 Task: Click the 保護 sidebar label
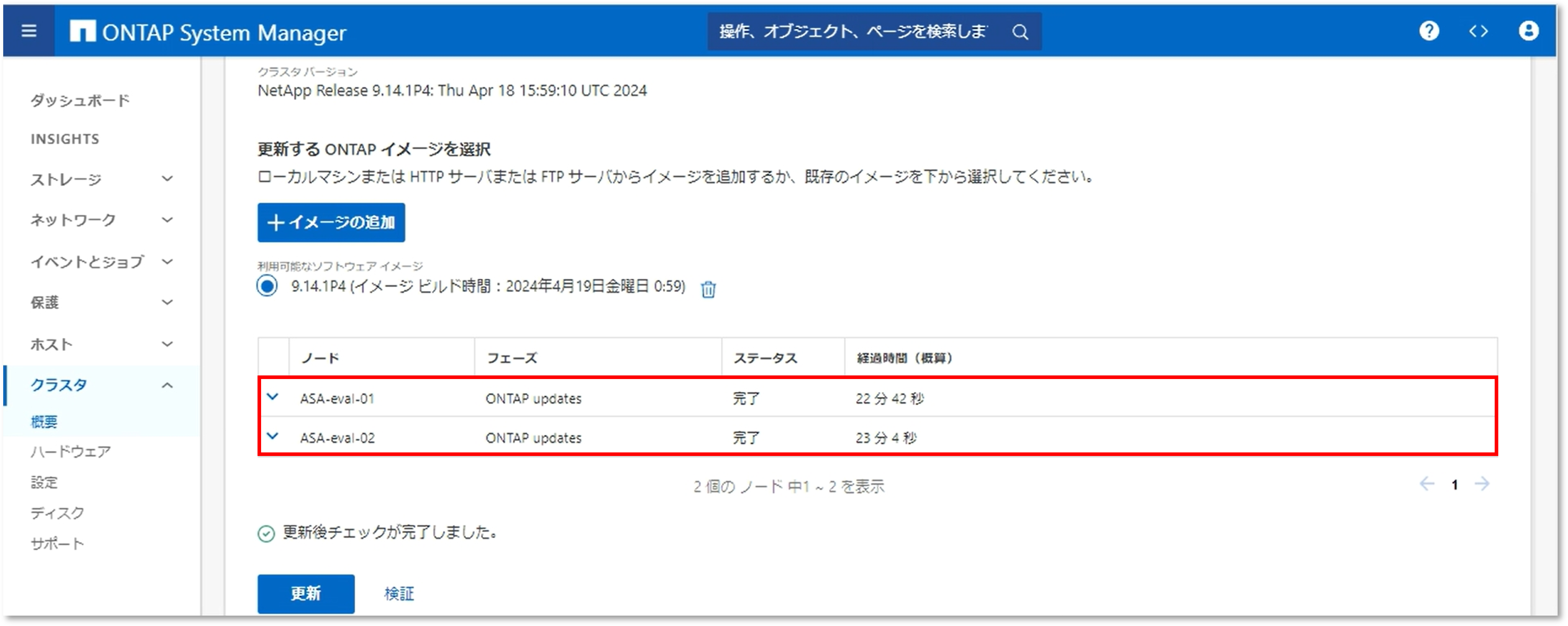(x=44, y=303)
